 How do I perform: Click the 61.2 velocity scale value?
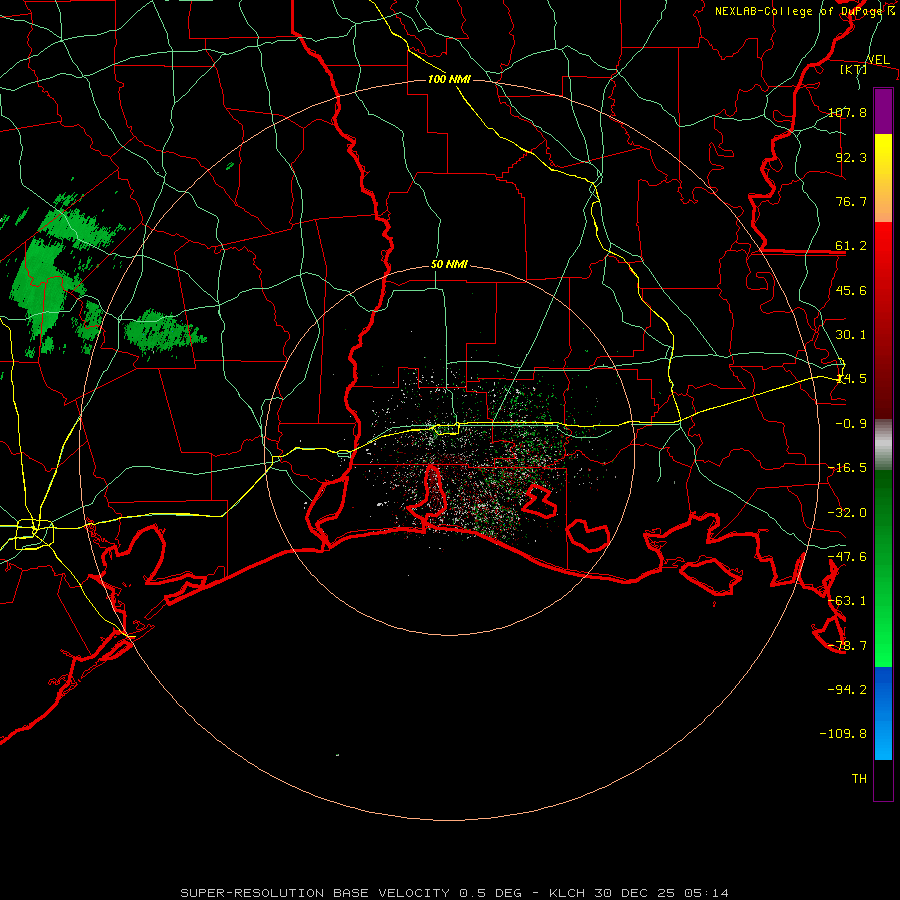(851, 246)
